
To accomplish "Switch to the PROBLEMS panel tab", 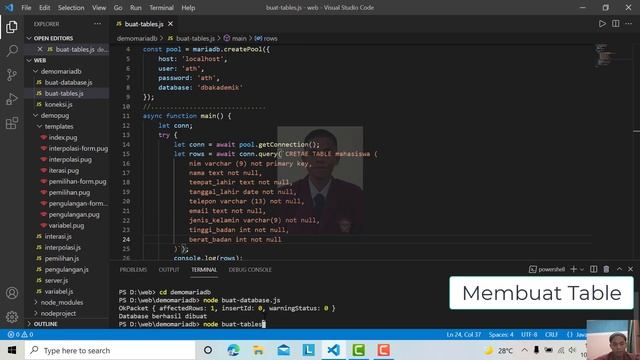I will click(x=133, y=270).
